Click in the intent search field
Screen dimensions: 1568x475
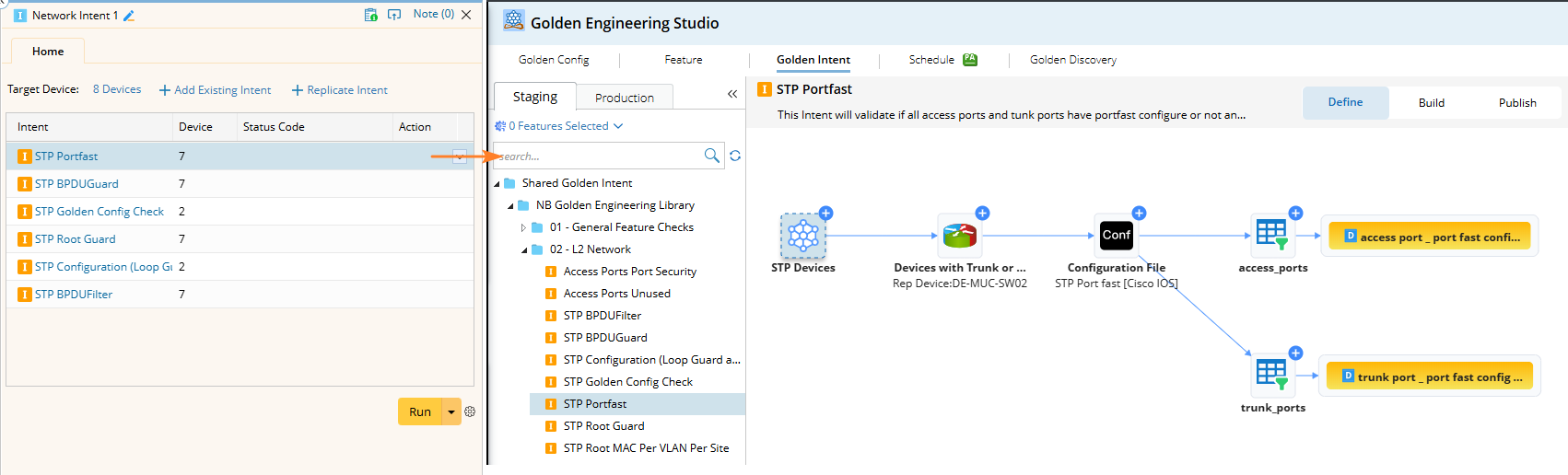point(599,156)
